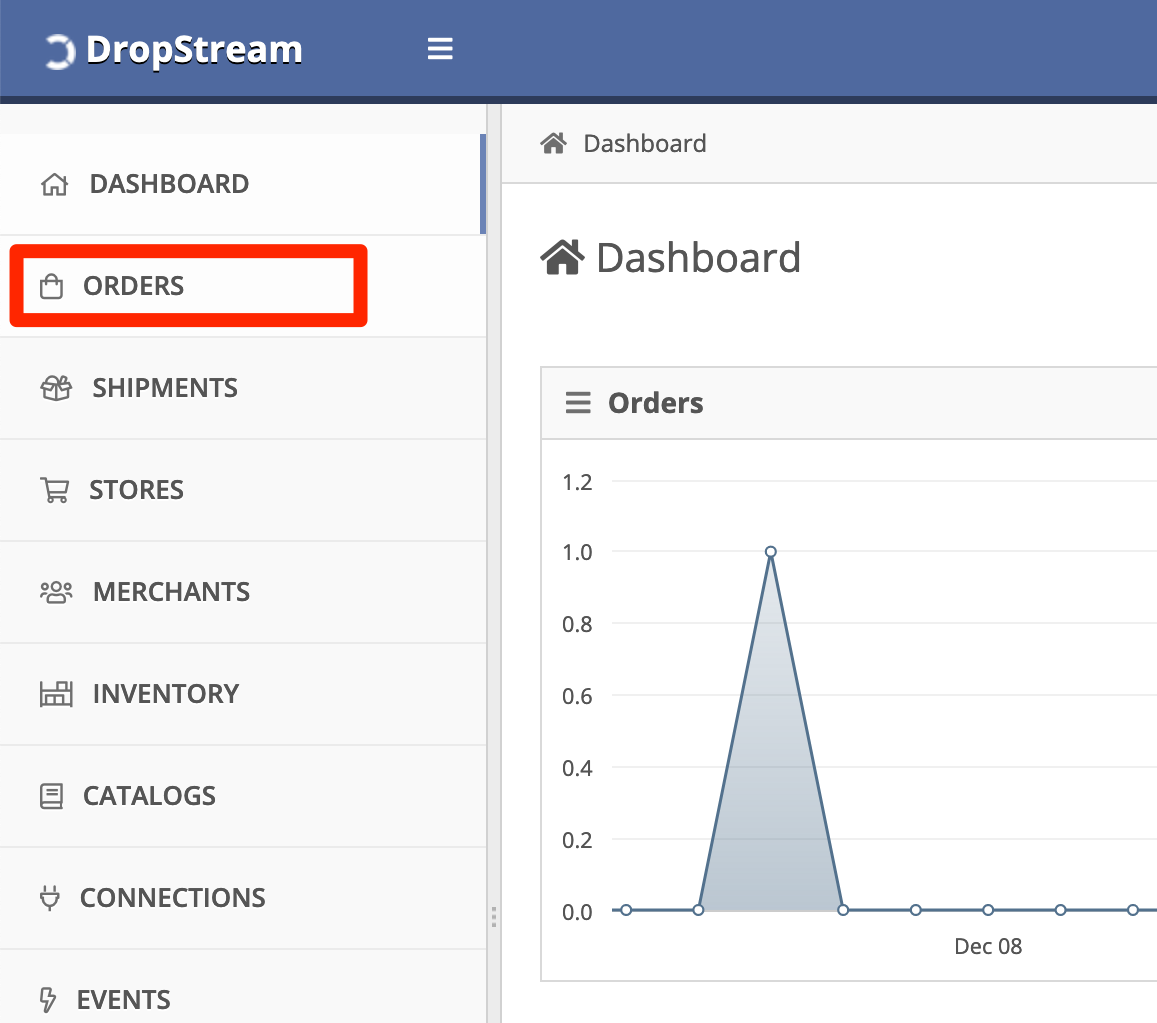Viewport: 1157px width, 1023px height.
Task: Toggle the hamburger sidebar menu
Action: (x=440, y=49)
